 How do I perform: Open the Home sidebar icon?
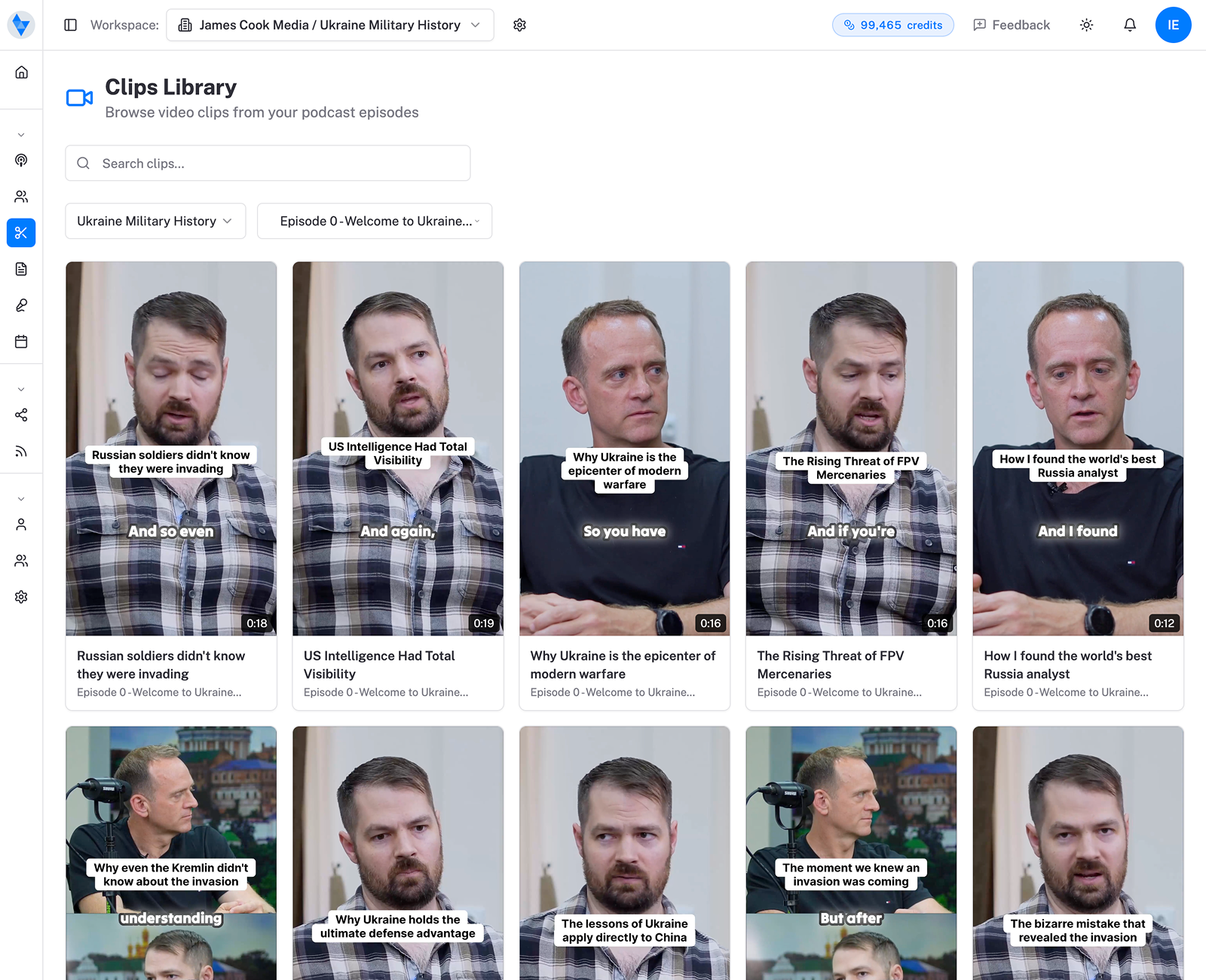[21, 72]
